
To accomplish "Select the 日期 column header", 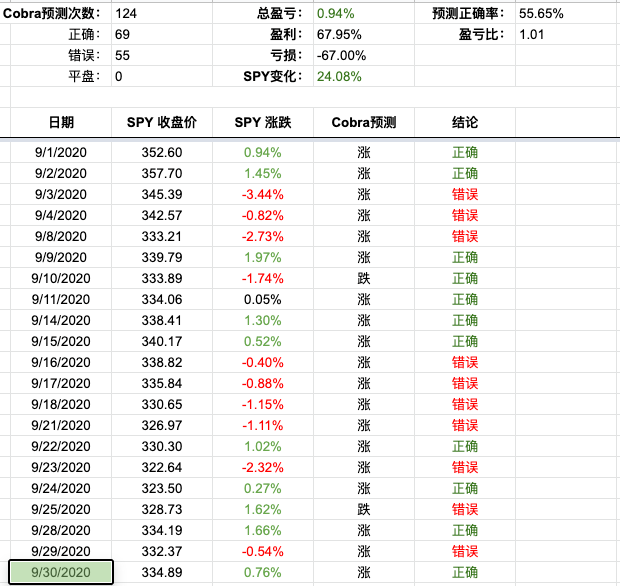I will point(61,122).
